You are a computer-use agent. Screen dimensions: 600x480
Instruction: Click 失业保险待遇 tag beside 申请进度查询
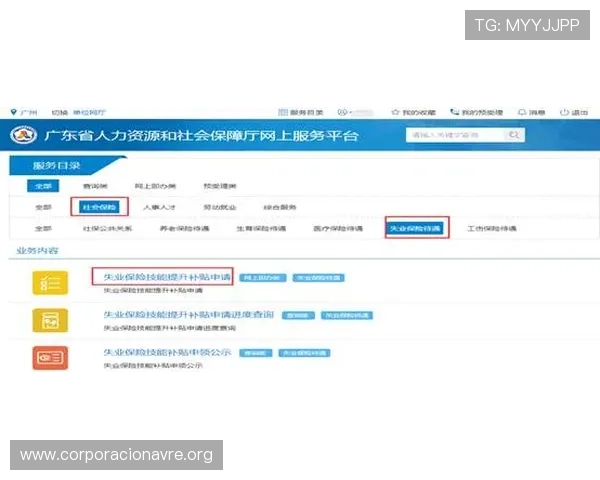click(x=347, y=315)
